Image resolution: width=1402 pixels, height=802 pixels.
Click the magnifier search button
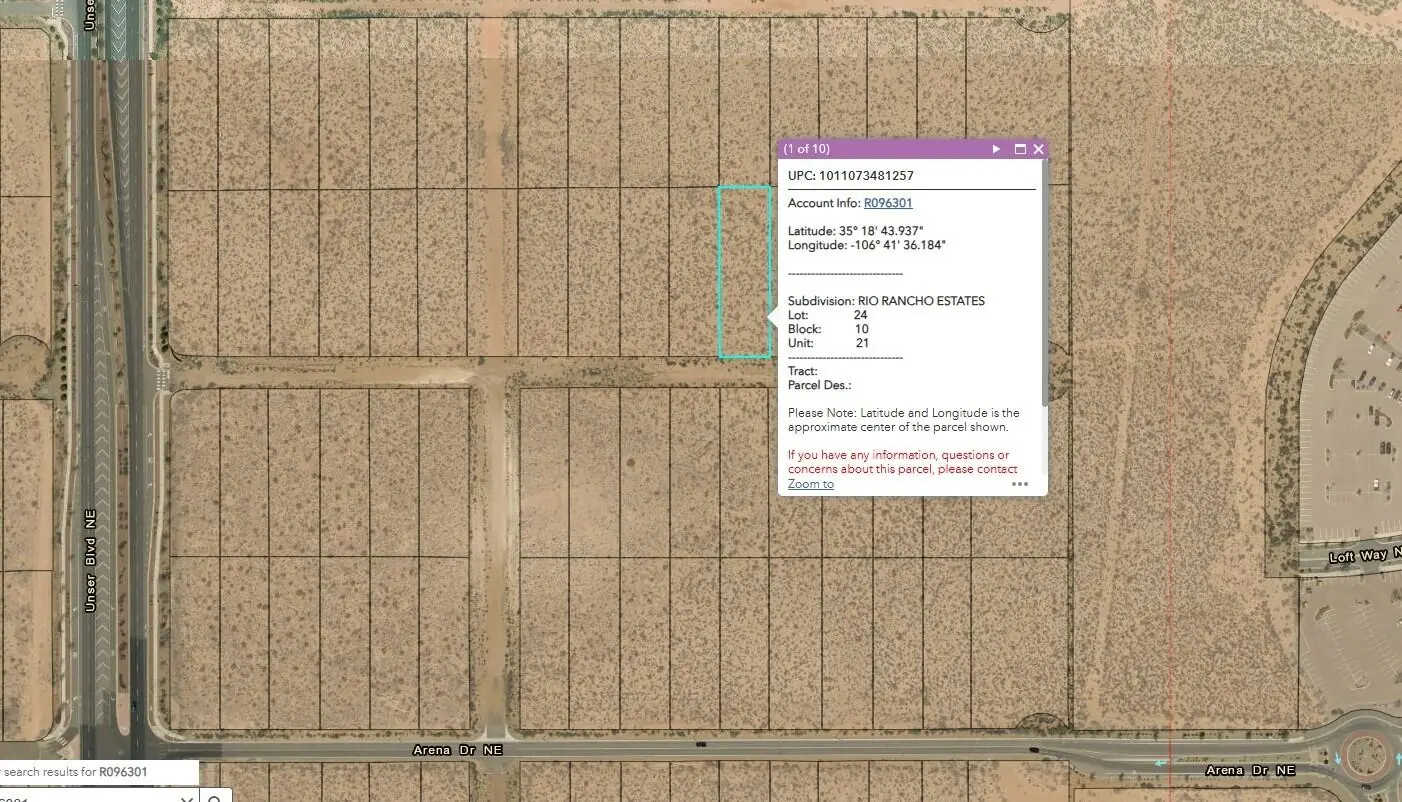(x=216, y=797)
